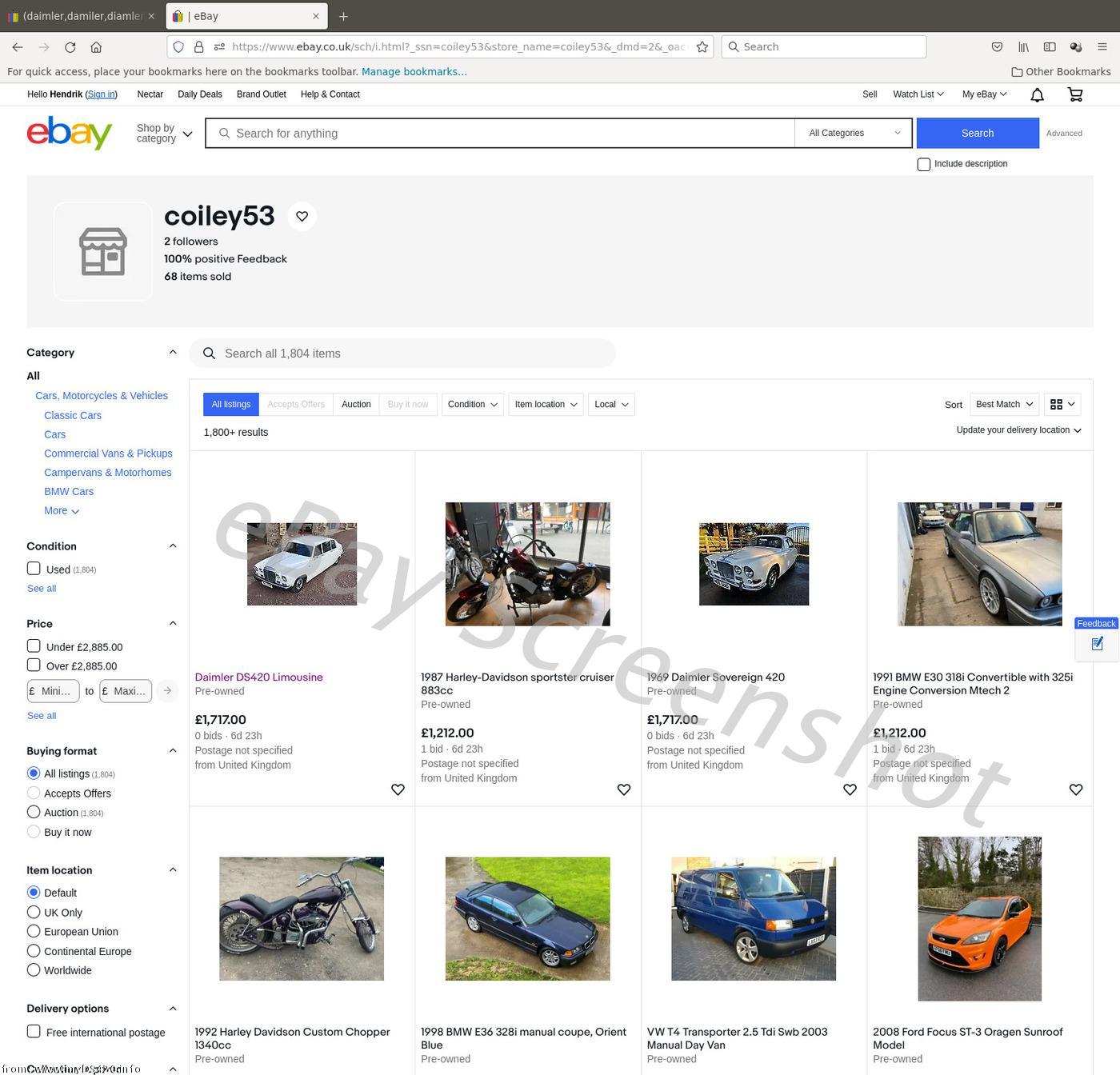Select UK Only item location
Viewport: 1120px width, 1075px height.
[34, 912]
